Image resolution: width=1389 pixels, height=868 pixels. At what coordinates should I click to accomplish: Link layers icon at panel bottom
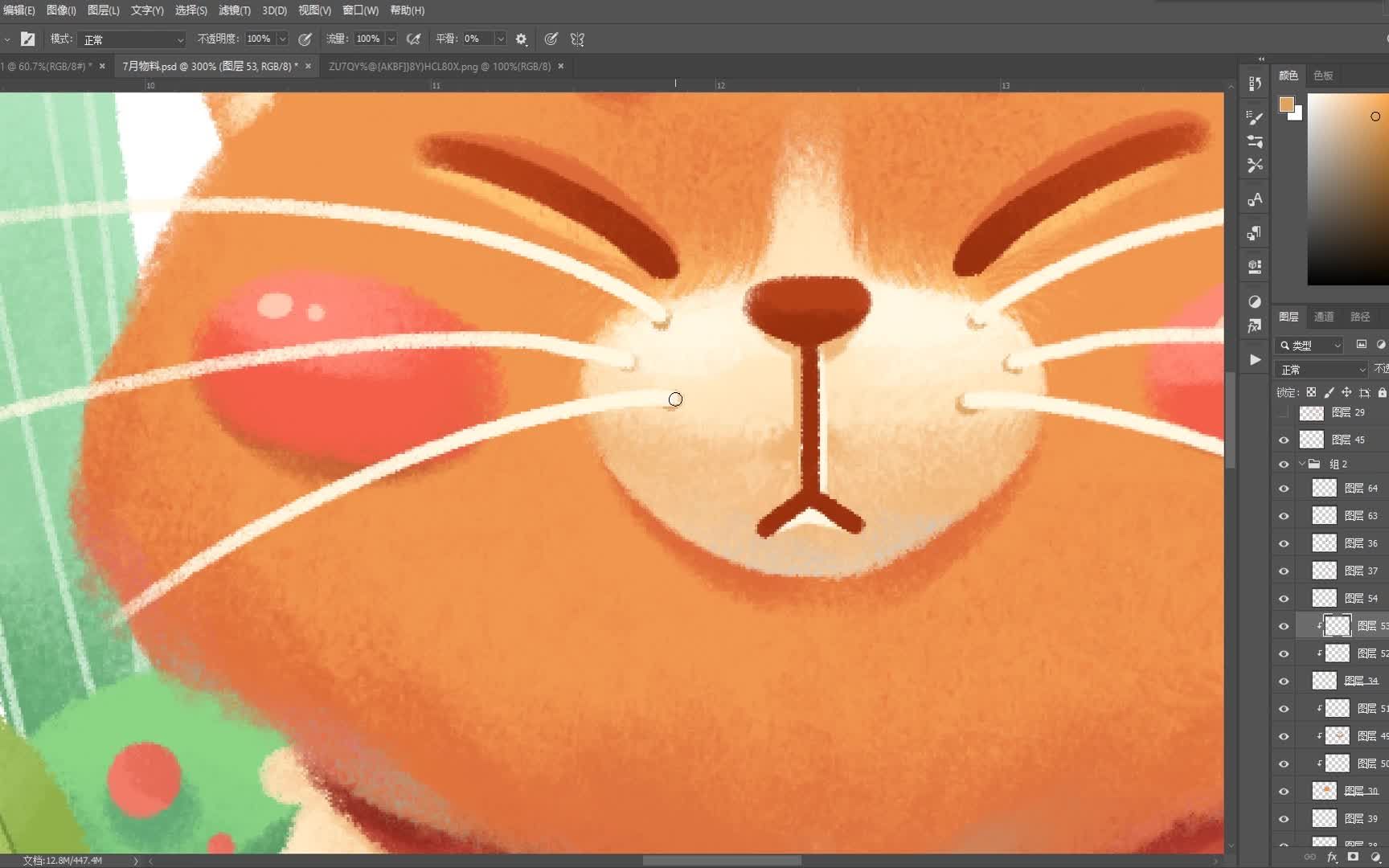point(1310,858)
